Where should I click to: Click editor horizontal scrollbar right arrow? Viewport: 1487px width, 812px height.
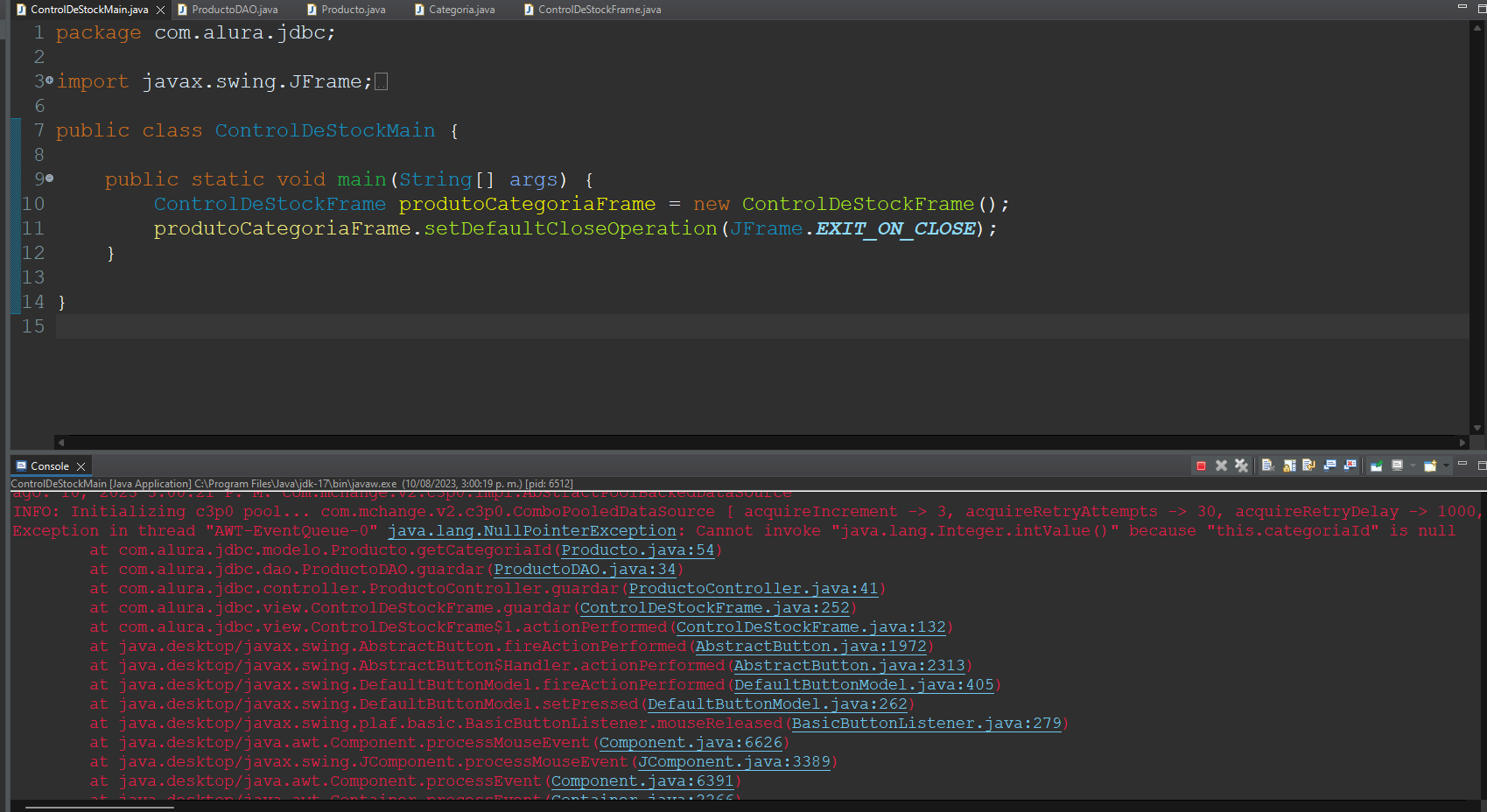[1462, 442]
